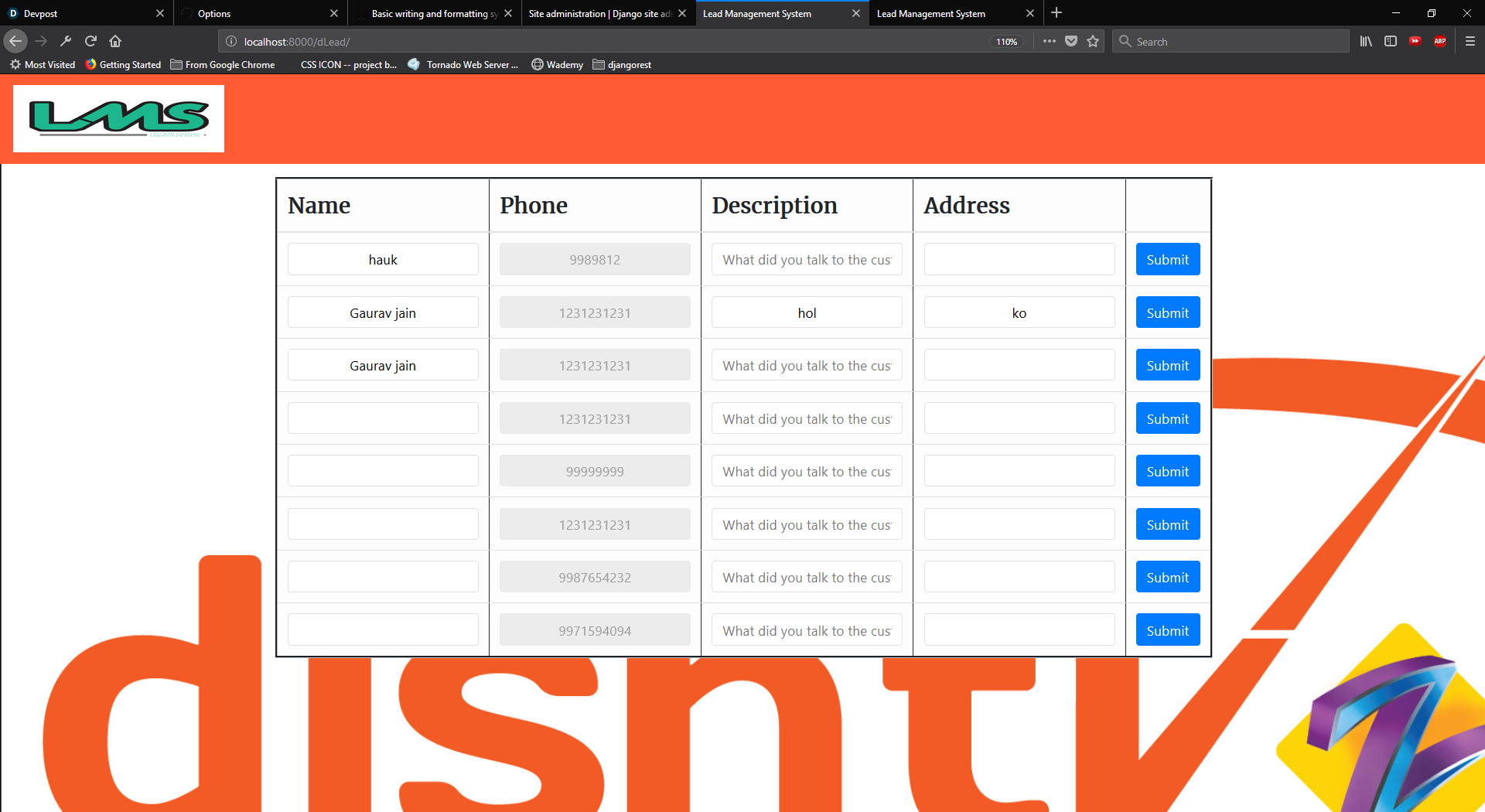Image resolution: width=1485 pixels, height=812 pixels.
Task: Close the Site administration tab
Action: pyautogui.click(x=681, y=13)
